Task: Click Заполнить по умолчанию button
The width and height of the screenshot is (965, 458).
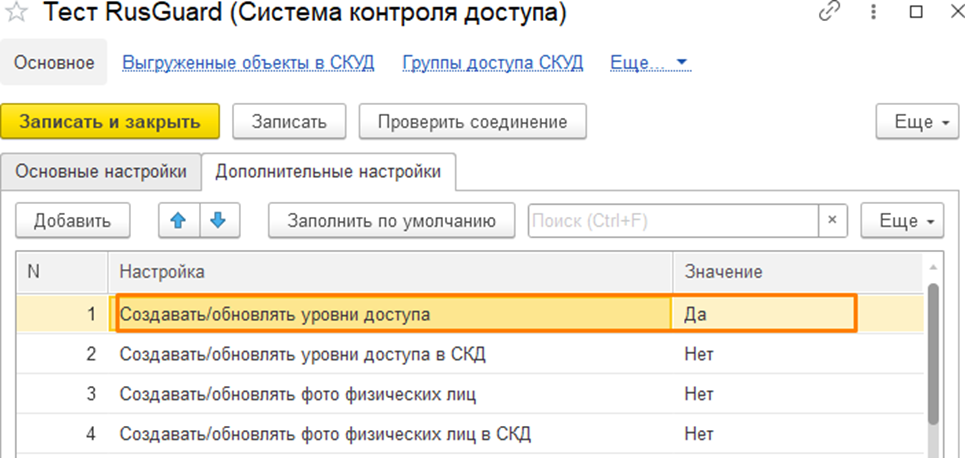Action: click(x=391, y=220)
